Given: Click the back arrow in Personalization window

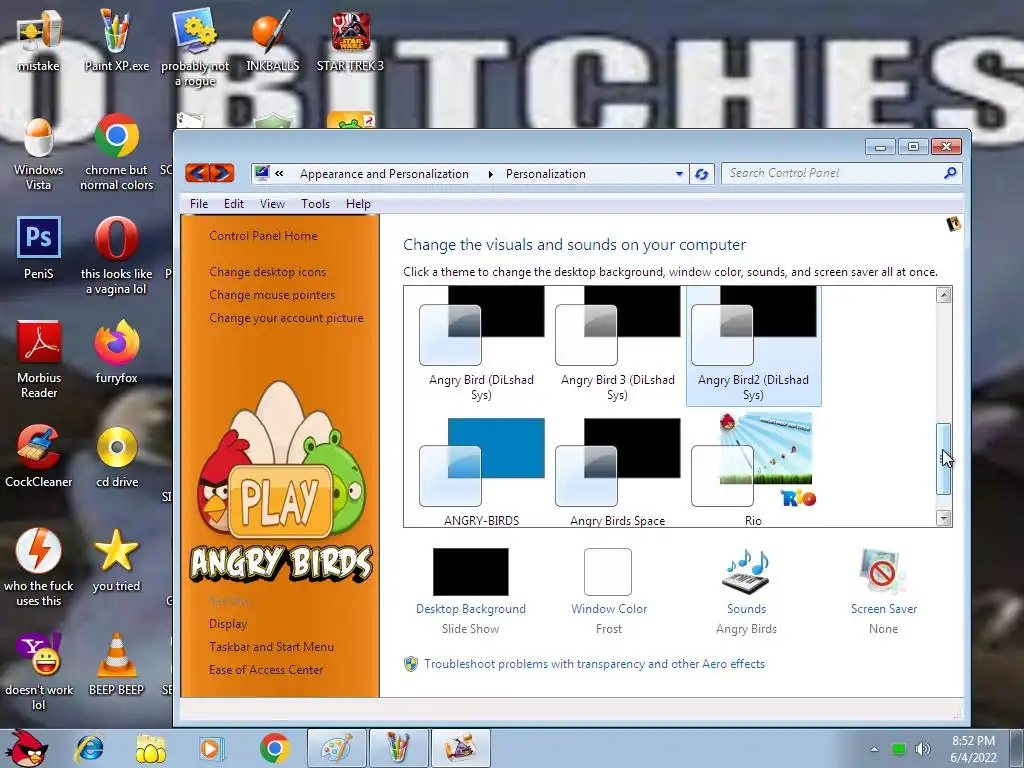Looking at the screenshot, I should click(197, 173).
